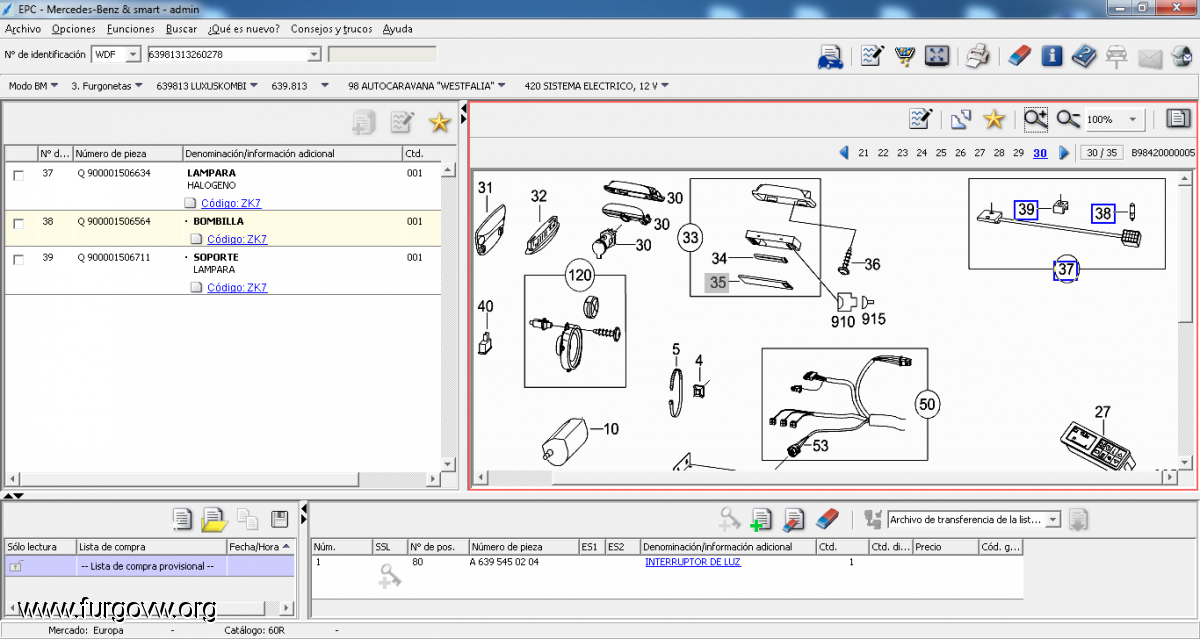This screenshot has height=639, width=1200.
Task: Tick the checkbox for BOMBILLA row 38
Action: click(19, 224)
